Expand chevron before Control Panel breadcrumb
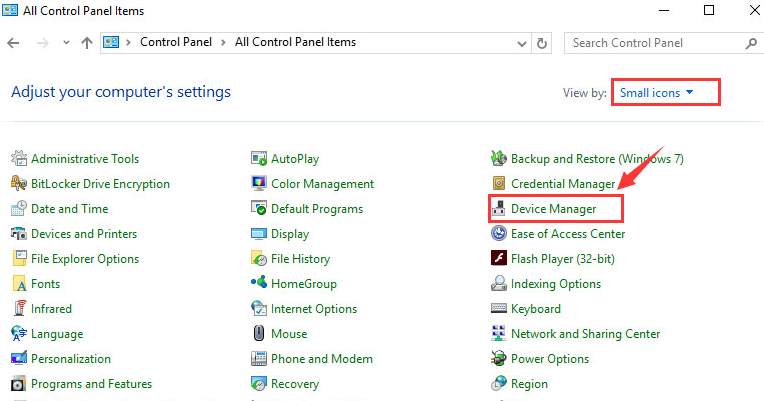This screenshot has height=401, width=764. click(x=128, y=42)
